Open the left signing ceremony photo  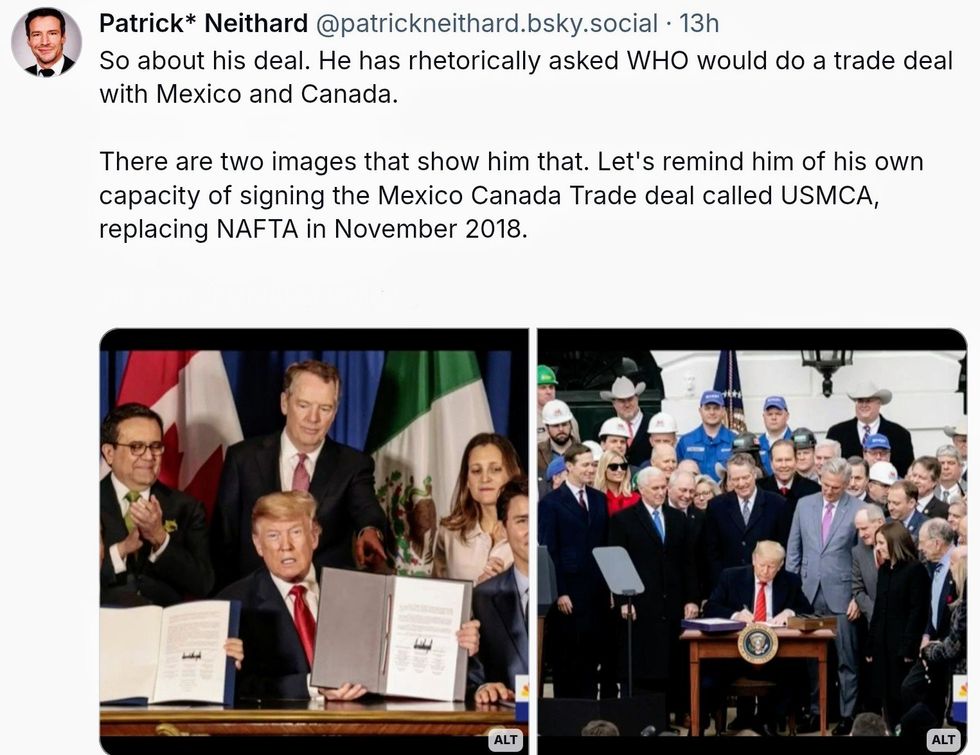pos(314,540)
